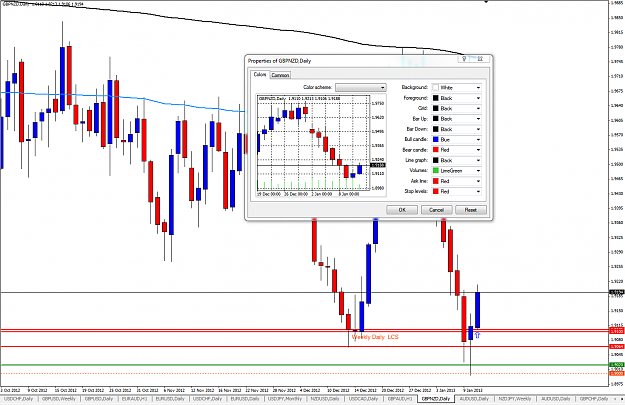
Task: Open the Bar Up color dropdown
Action: [x=456, y=118]
